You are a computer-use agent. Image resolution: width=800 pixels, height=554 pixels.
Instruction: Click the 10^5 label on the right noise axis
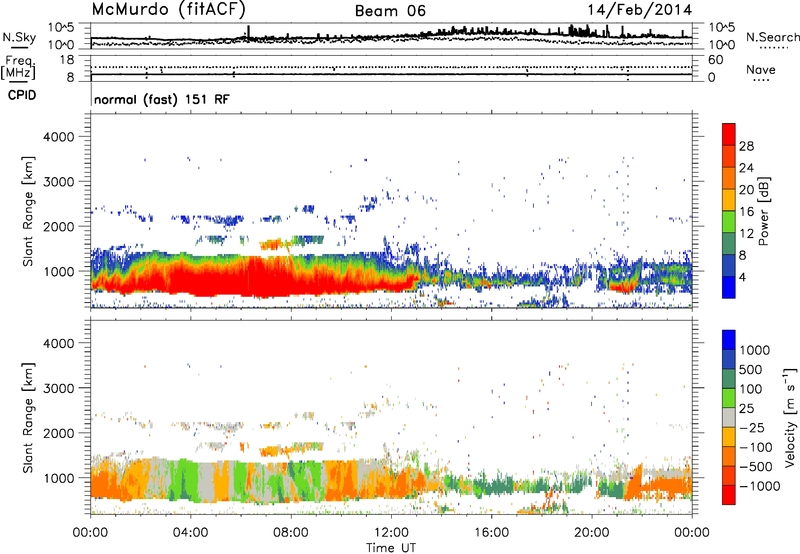721,28
